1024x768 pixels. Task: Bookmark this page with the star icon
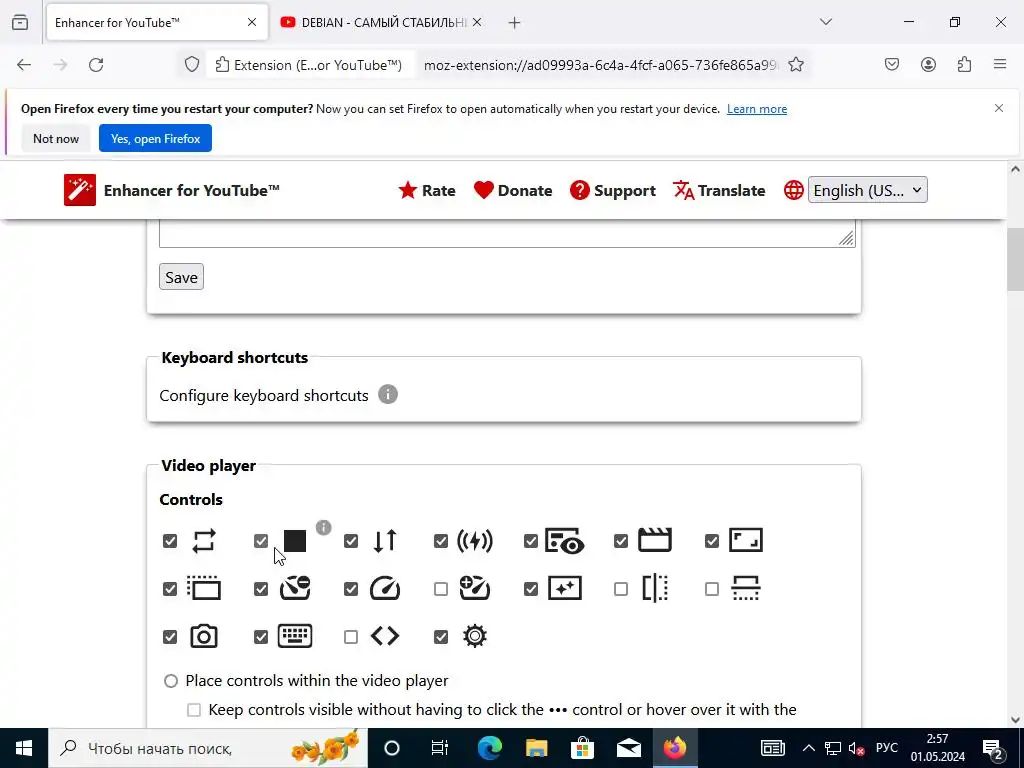pyautogui.click(x=795, y=65)
